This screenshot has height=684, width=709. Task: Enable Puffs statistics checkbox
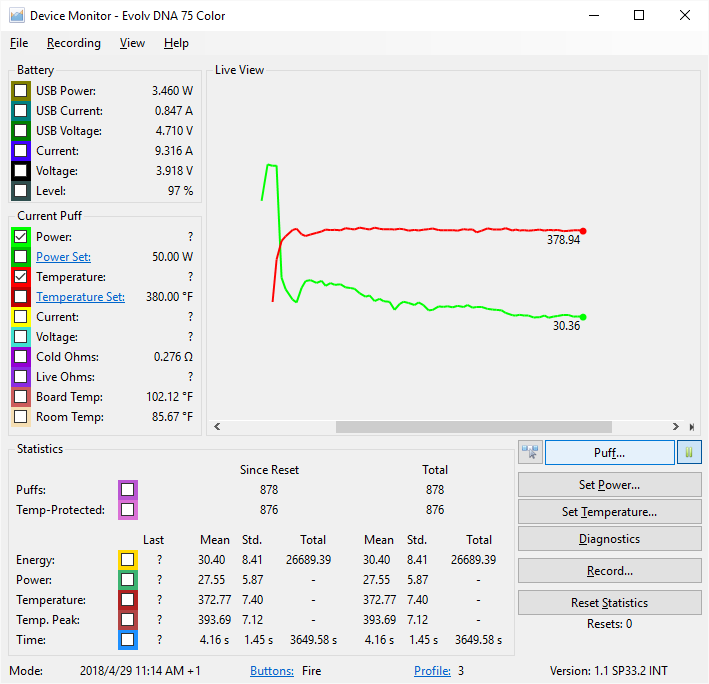(128, 490)
